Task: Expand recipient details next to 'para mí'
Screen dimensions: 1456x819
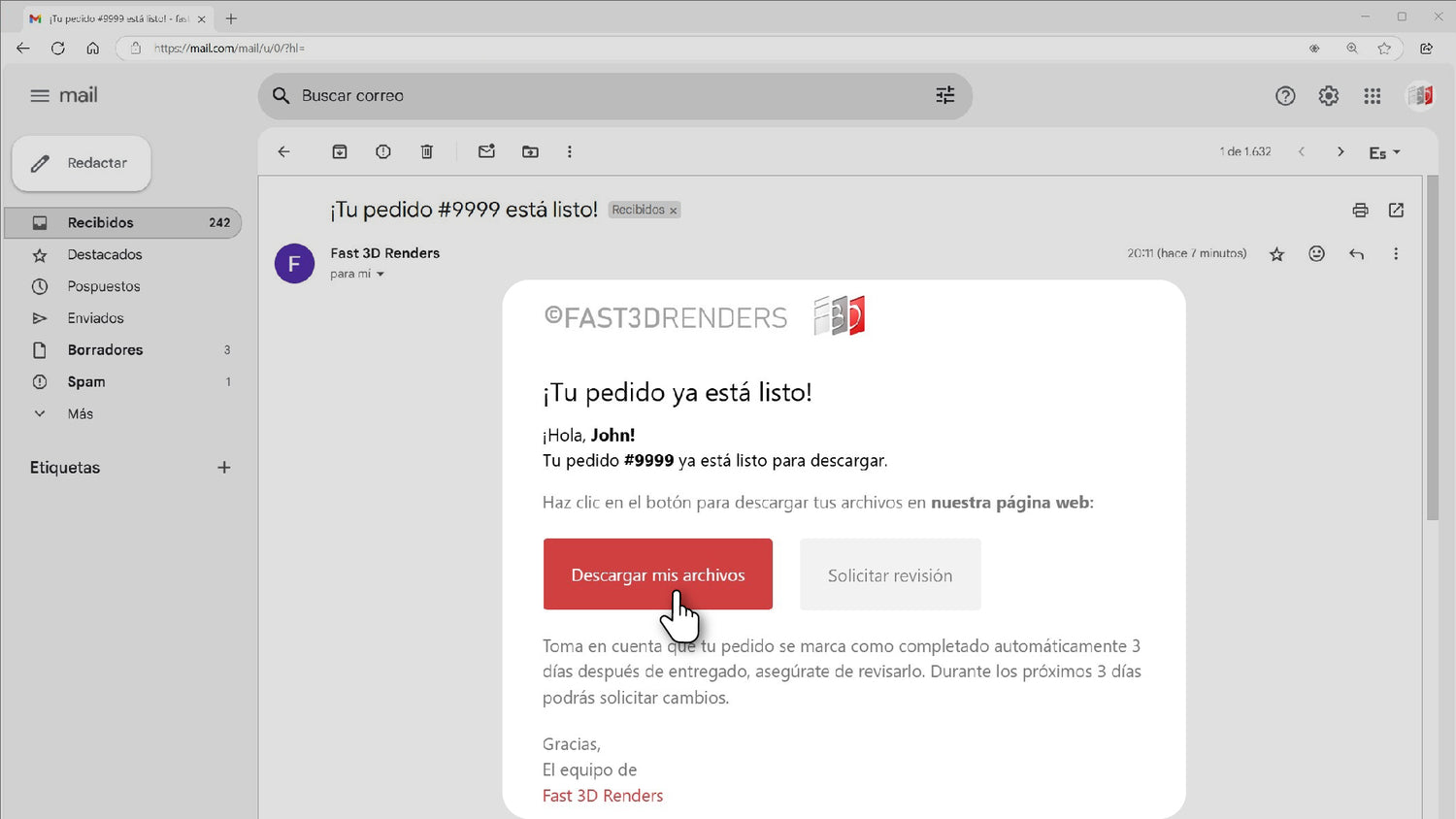Action: coord(381,275)
